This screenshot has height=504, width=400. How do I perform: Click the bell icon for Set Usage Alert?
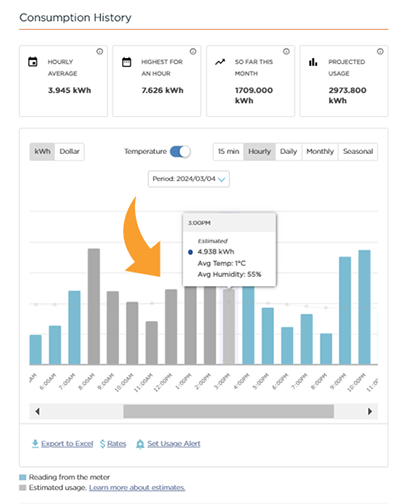[x=140, y=444]
